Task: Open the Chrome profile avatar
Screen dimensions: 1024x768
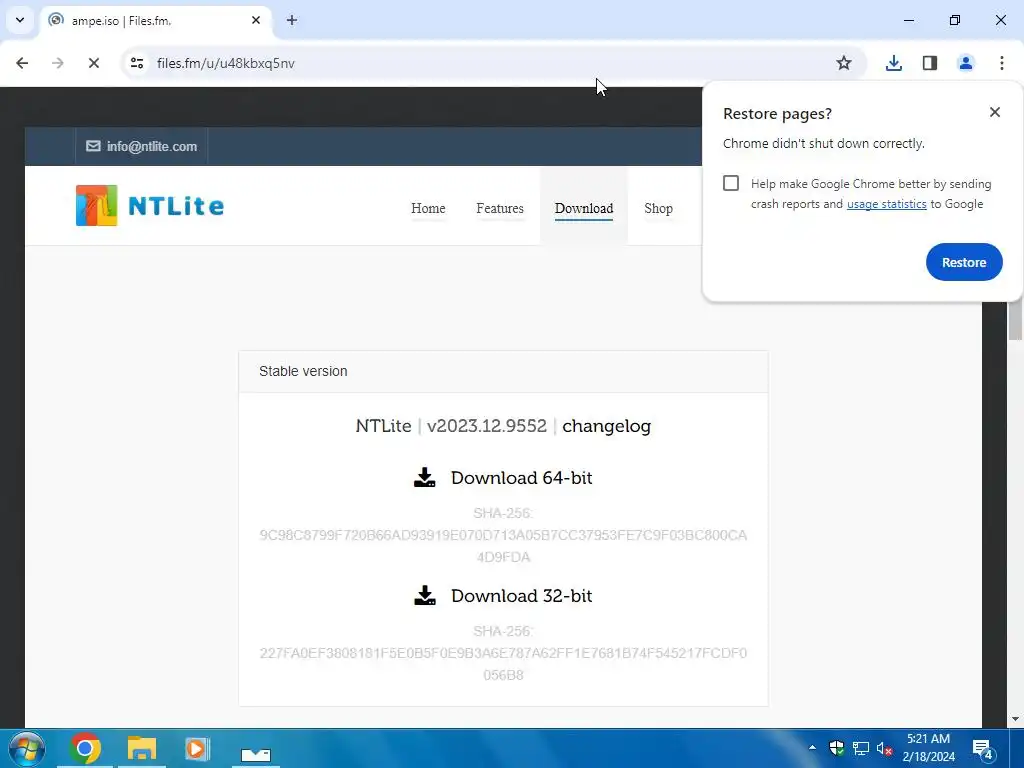Action: 965,63
